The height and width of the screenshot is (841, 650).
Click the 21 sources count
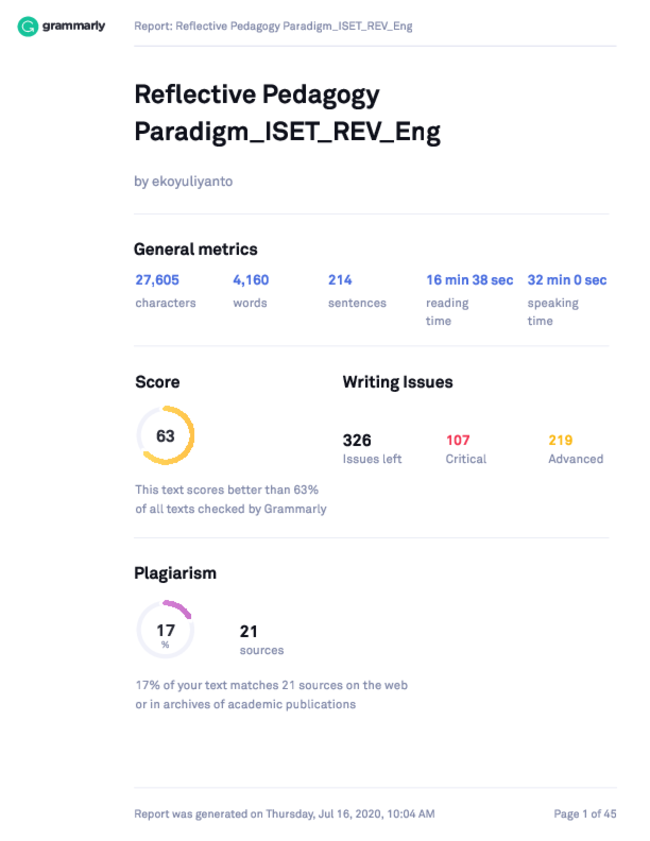point(248,631)
